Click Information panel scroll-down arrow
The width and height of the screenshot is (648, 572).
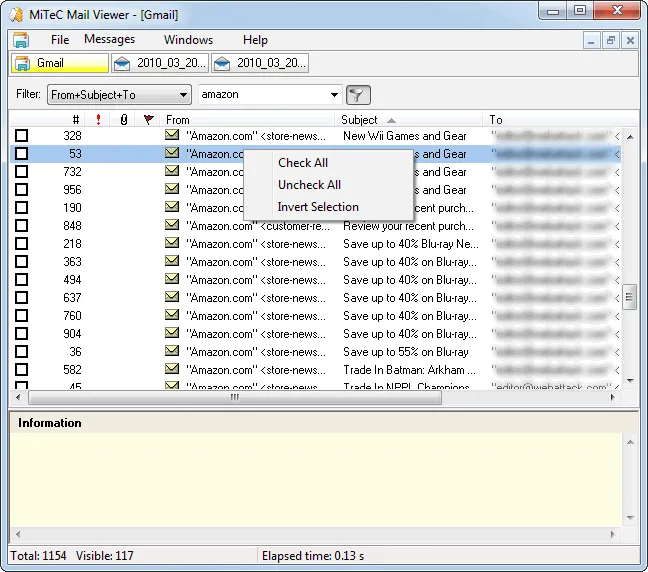pyautogui.click(x=630, y=518)
